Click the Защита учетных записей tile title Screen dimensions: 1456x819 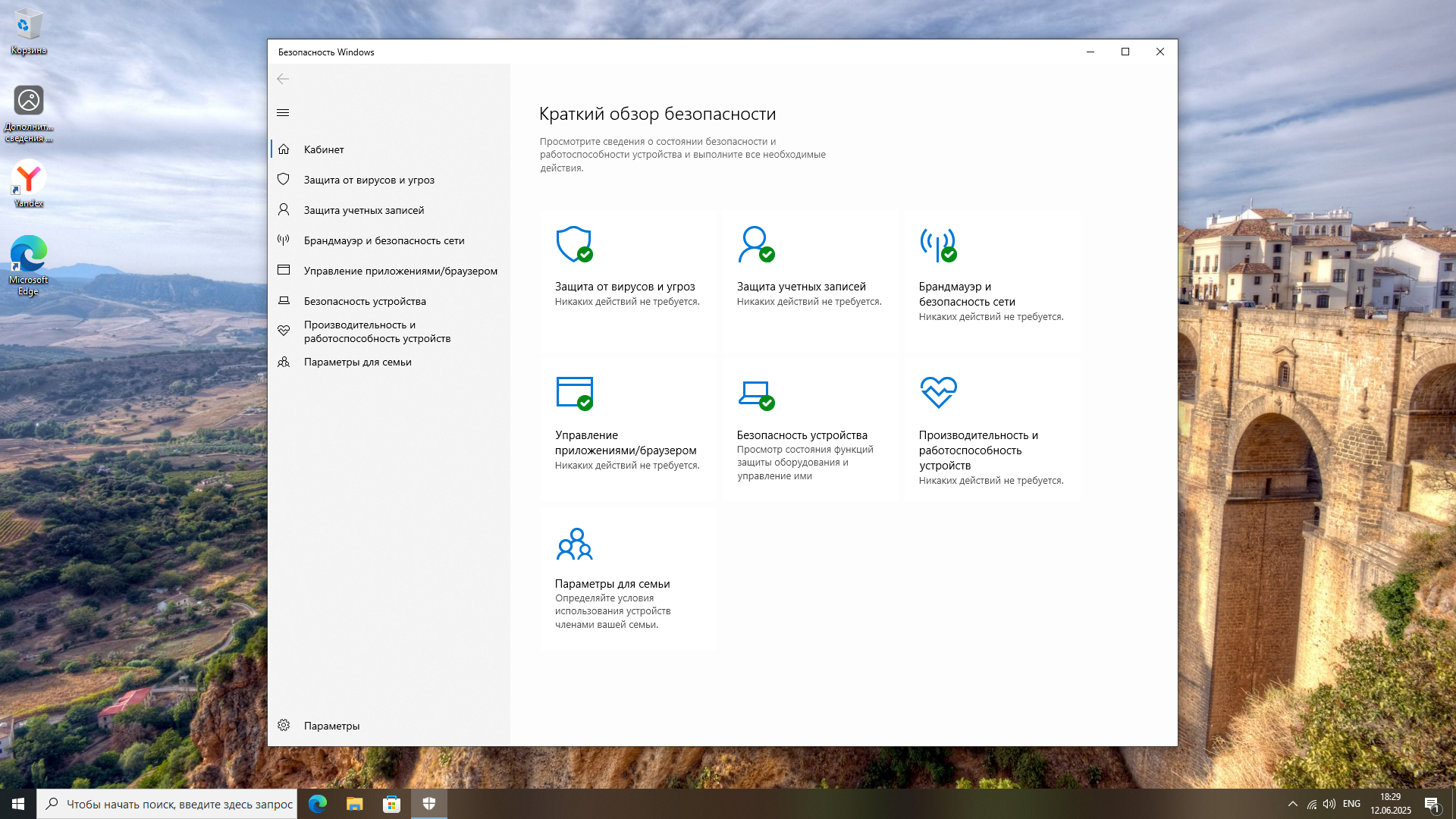tap(801, 287)
